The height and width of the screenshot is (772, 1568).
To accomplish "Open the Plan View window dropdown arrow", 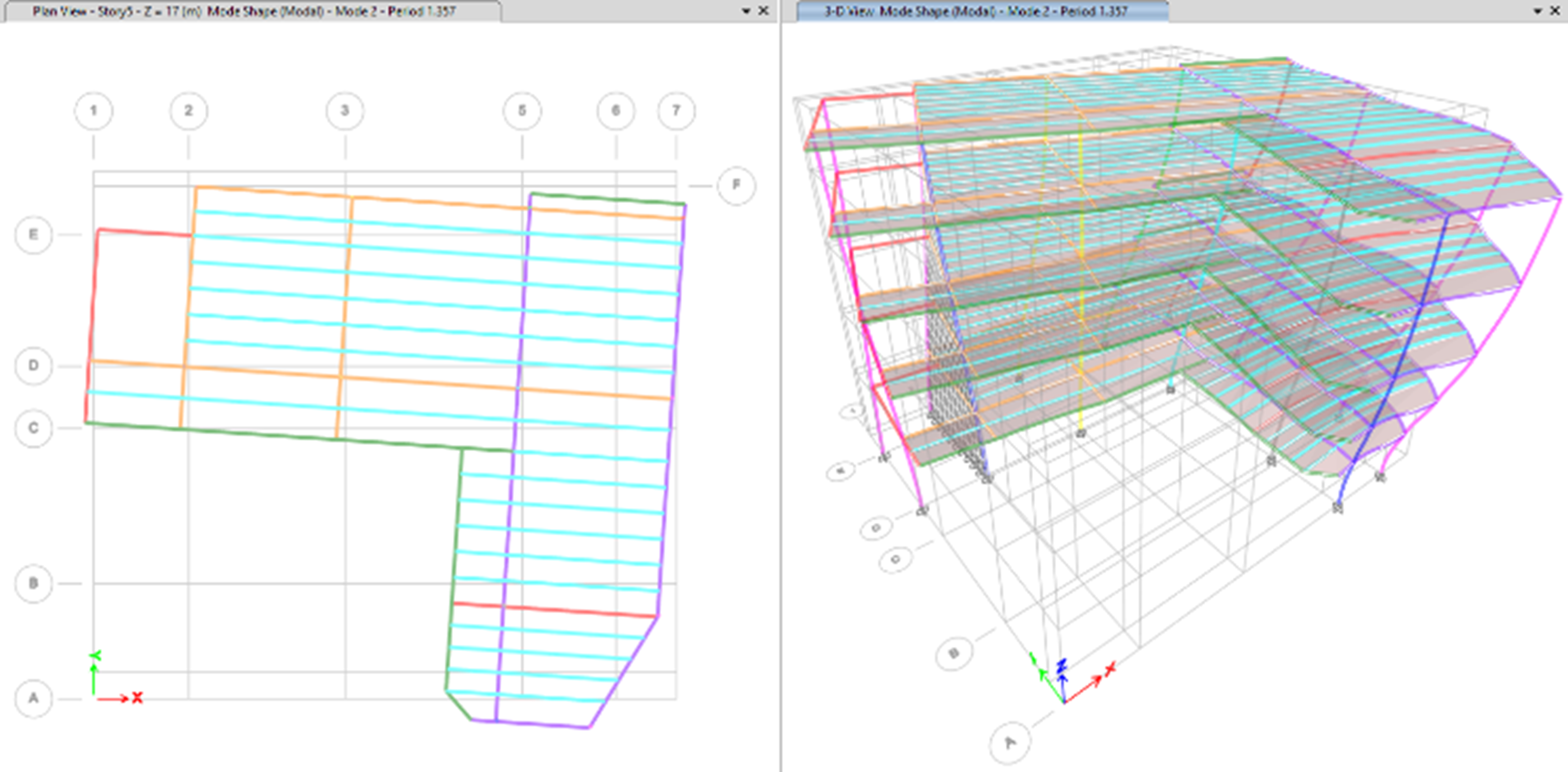I will coord(746,11).
